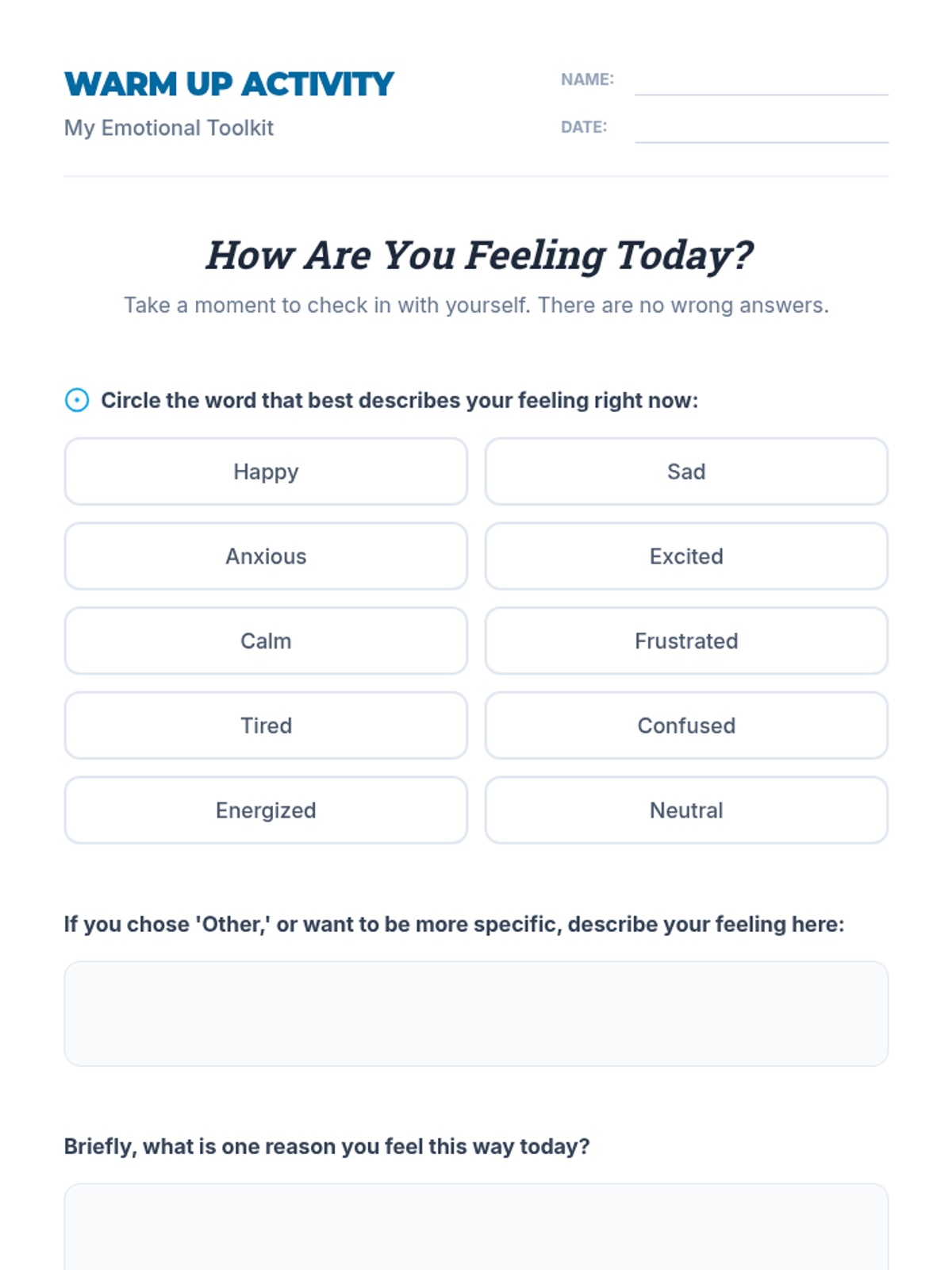Pick the Frustrated feeling option
This screenshot has height=1270, width=952.
pos(686,641)
